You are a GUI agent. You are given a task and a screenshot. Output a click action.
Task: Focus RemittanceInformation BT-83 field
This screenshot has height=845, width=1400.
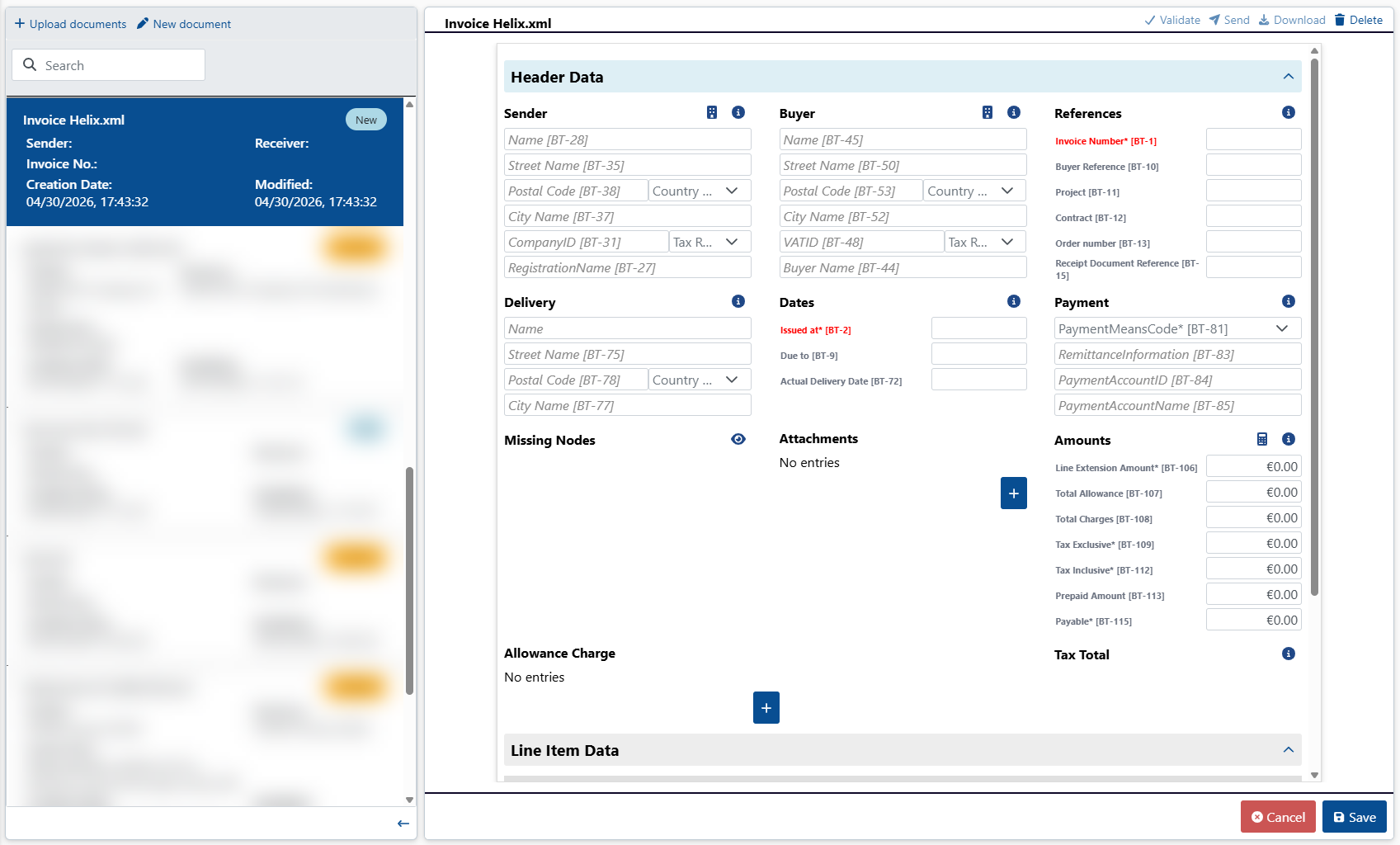(x=1178, y=354)
